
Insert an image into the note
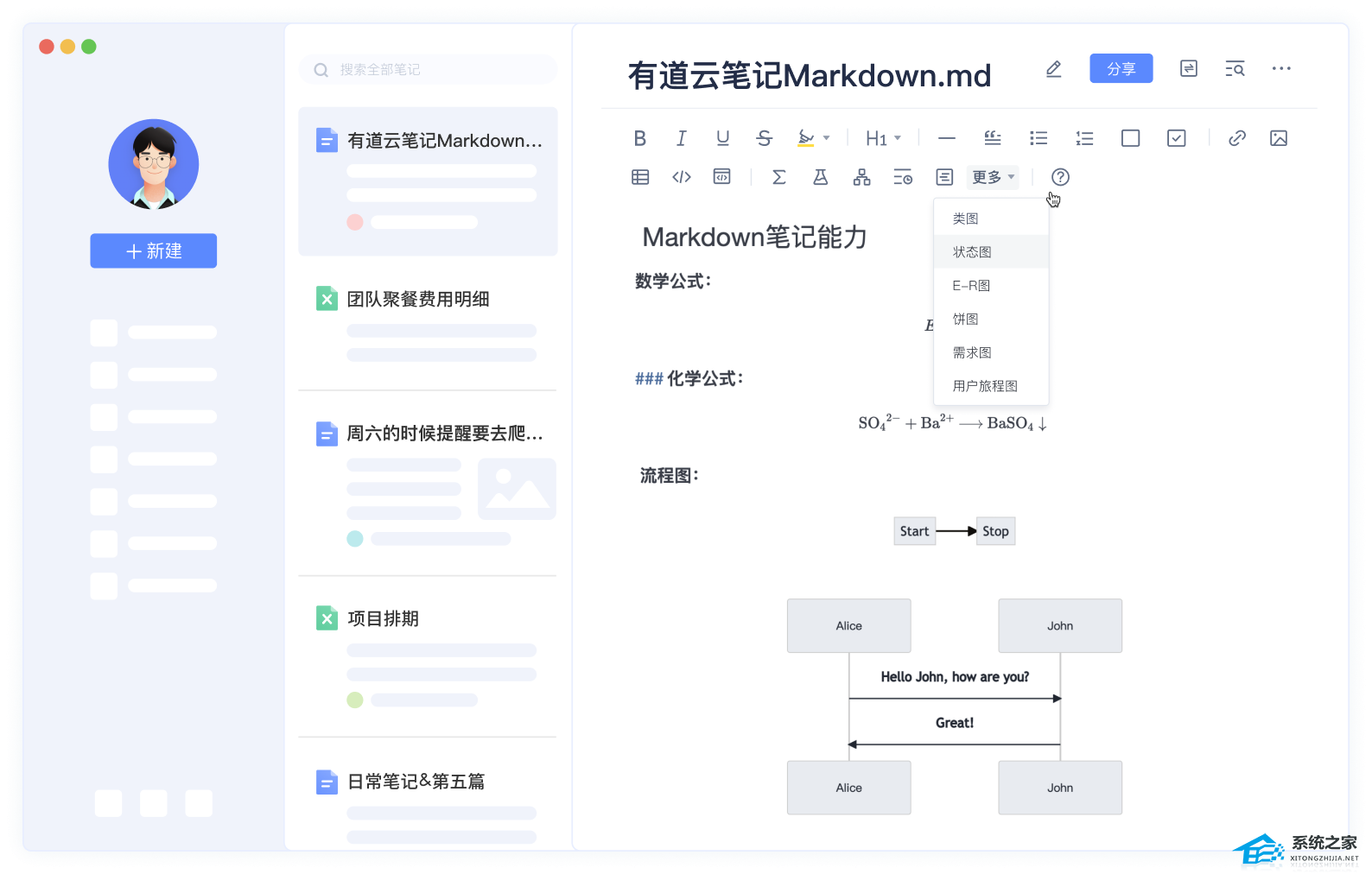pyautogui.click(x=1279, y=138)
